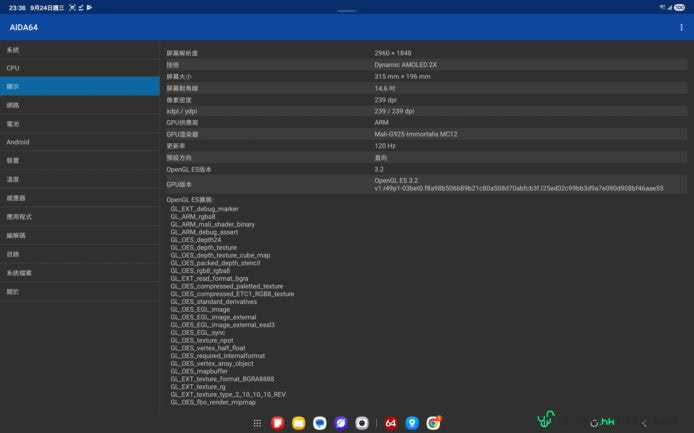Tap the GL_OES_required_internalformat line
The width and height of the screenshot is (694, 433).
click(x=218, y=356)
